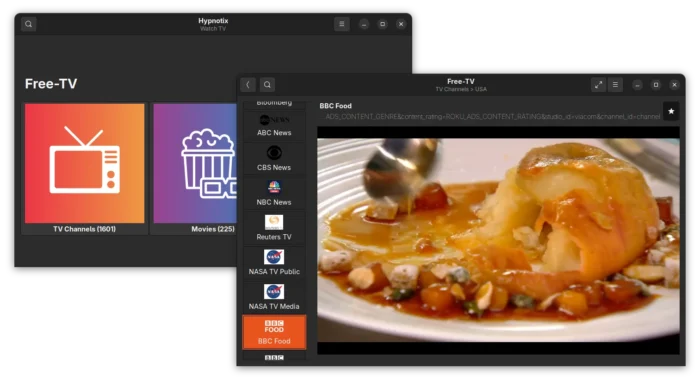The width and height of the screenshot is (700, 381).
Task: Select NASA TV Media channel
Action: [x=274, y=298]
